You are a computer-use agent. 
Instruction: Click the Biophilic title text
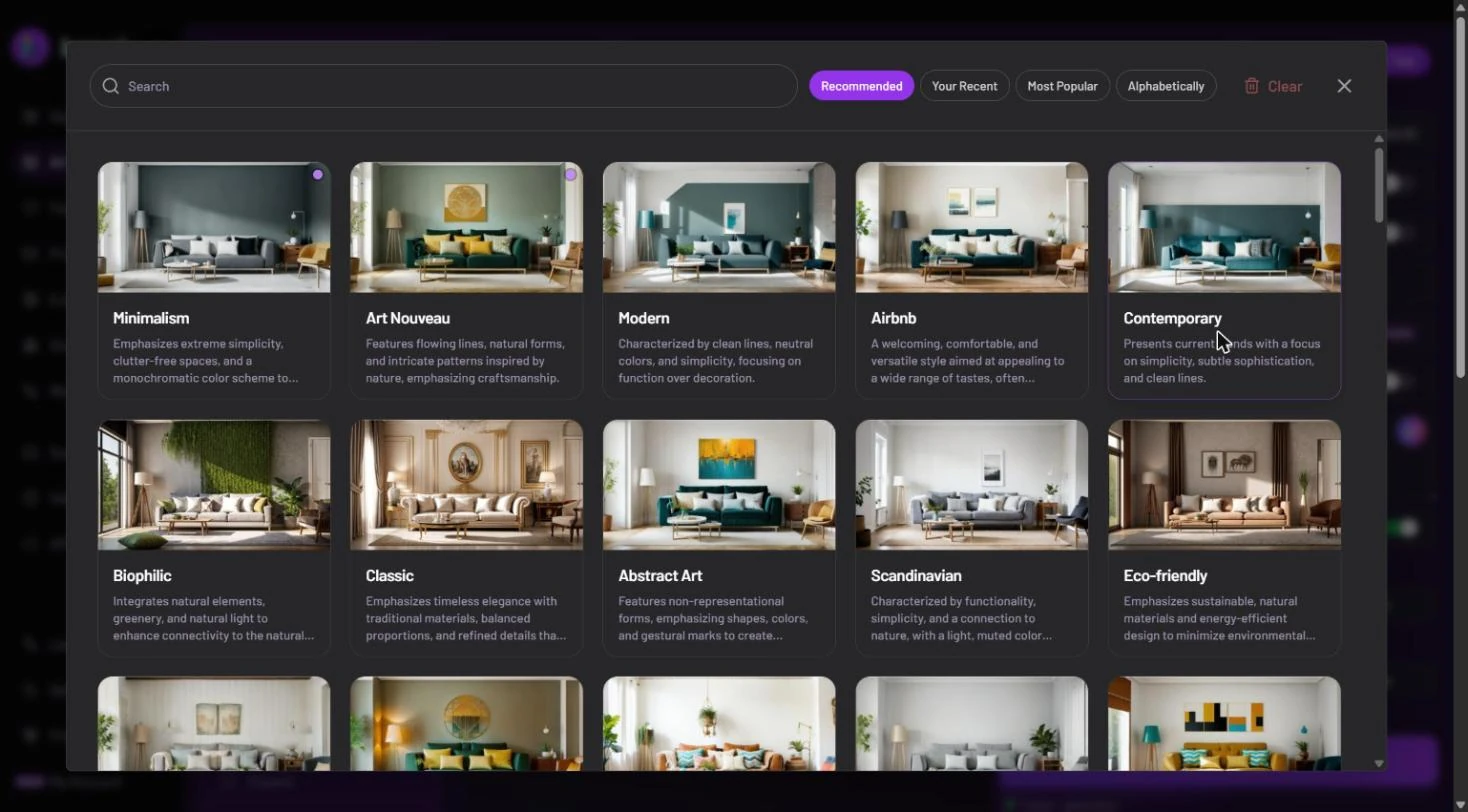pyautogui.click(x=142, y=576)
